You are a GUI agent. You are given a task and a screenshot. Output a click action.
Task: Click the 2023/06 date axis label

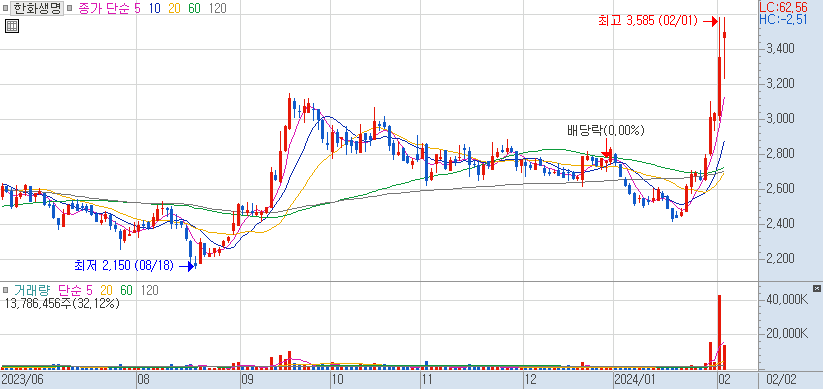click(22, 380)
